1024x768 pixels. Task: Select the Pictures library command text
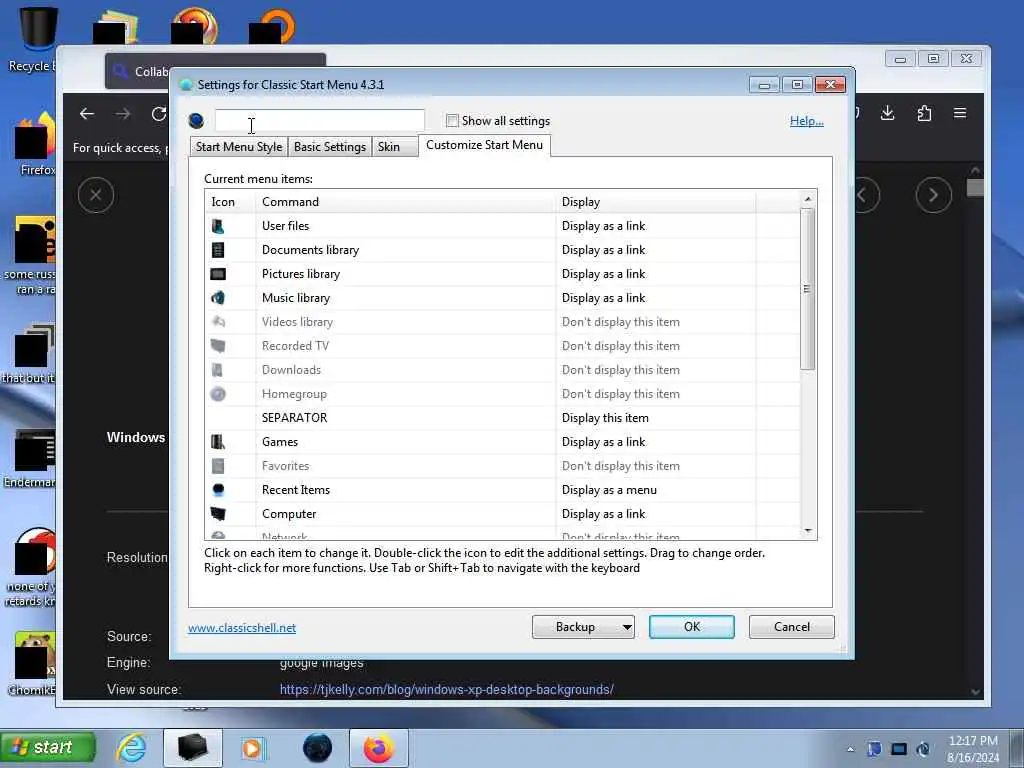click(300, 274)
